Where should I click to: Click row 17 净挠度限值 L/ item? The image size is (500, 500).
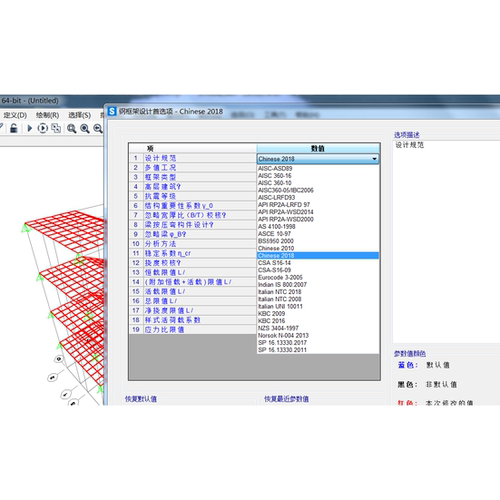[200, 311]
